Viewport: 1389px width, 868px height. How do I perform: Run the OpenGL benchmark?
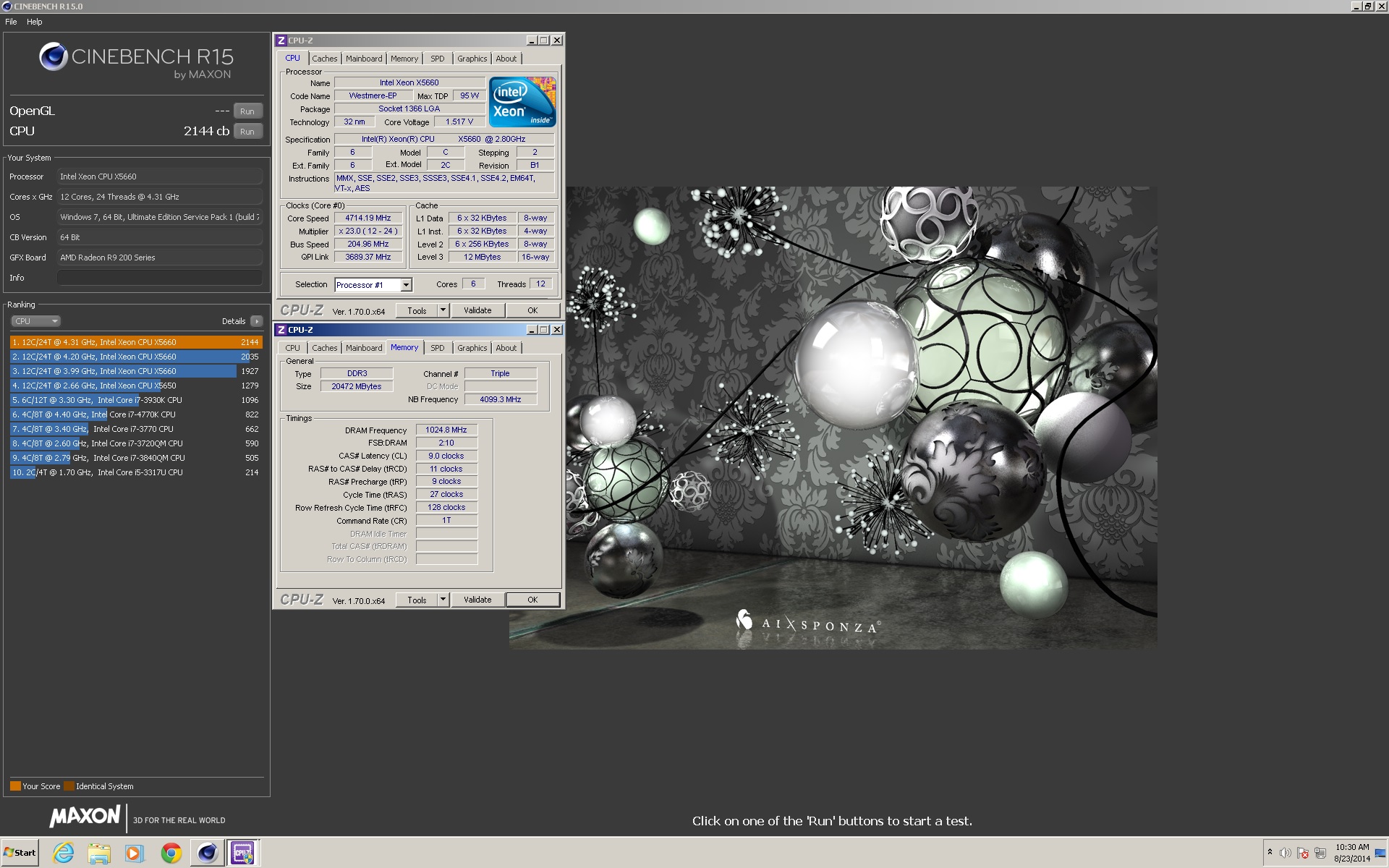click(247, 111)
